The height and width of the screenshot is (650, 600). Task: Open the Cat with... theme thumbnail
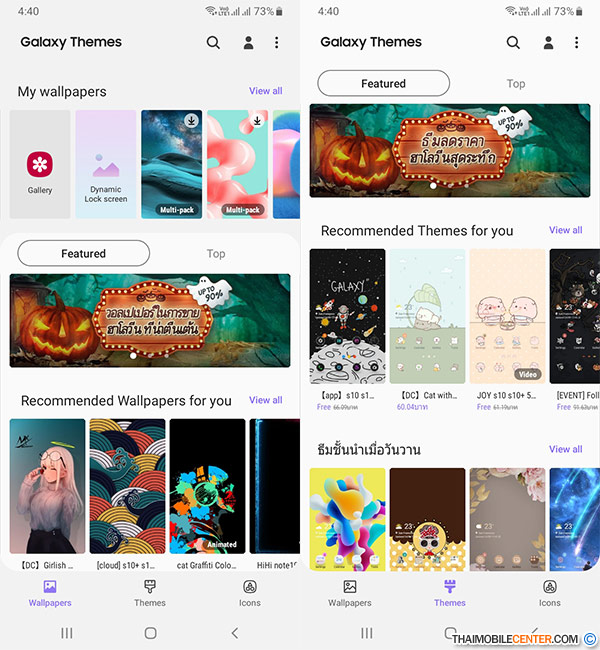tap(427, 315)
